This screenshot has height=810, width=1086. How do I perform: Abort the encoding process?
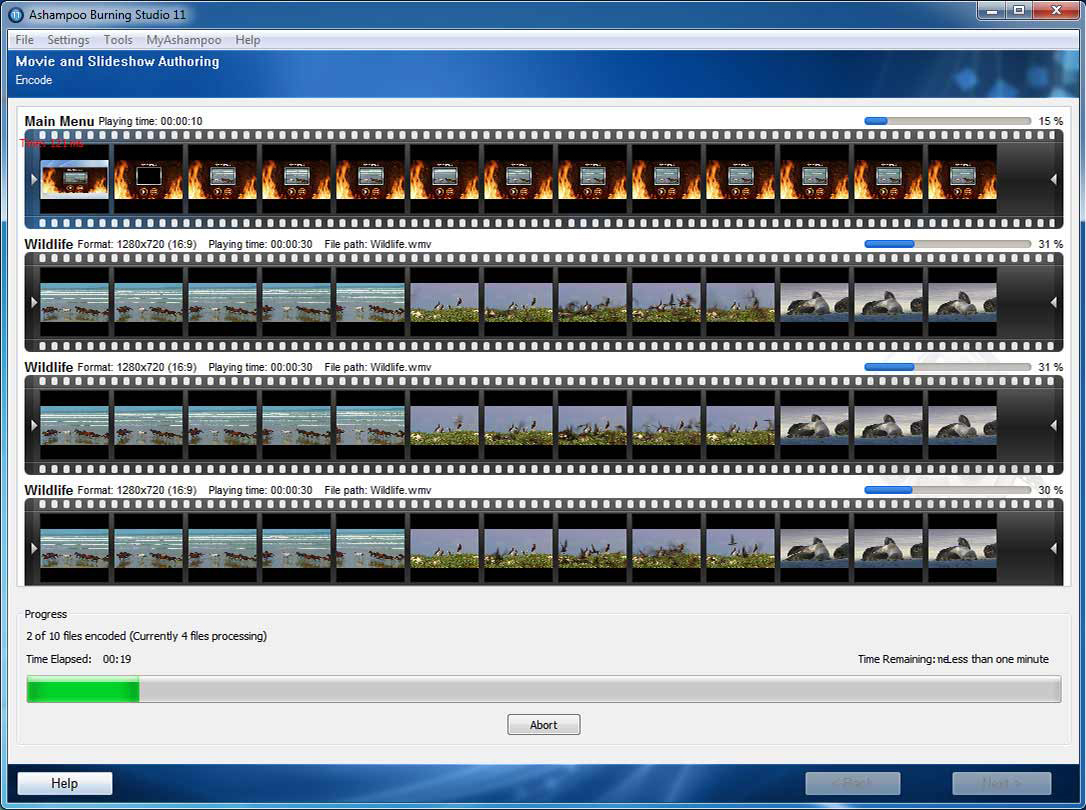(543, 725)
